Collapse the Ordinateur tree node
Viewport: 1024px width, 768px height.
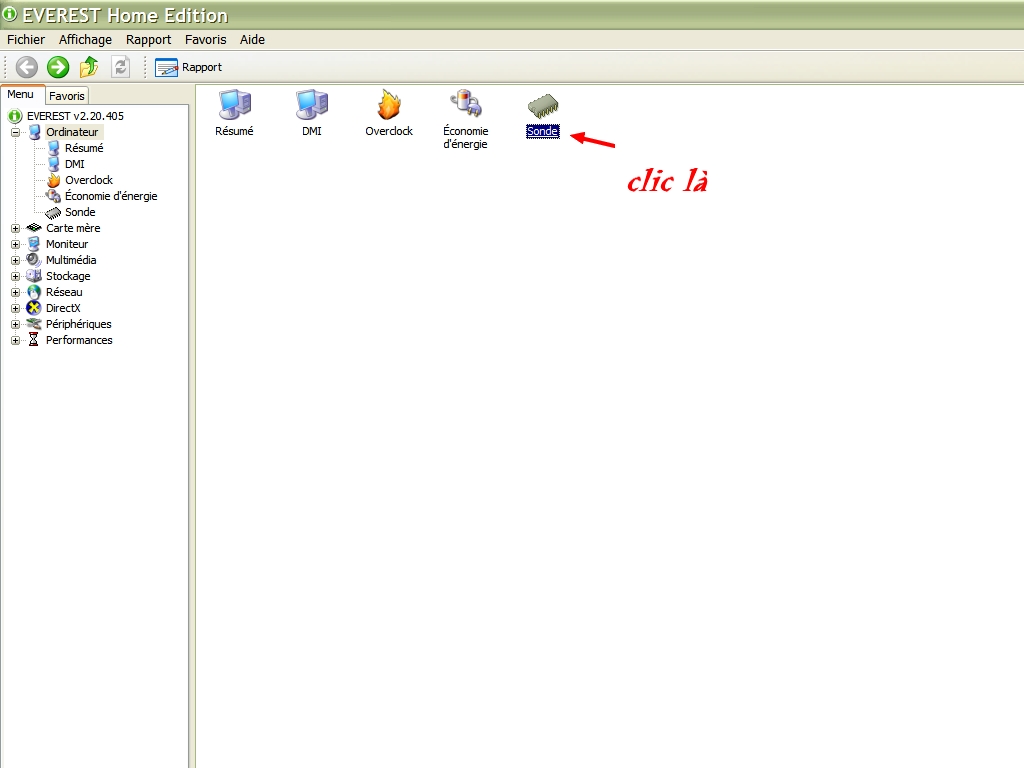(x=16, y=132)
